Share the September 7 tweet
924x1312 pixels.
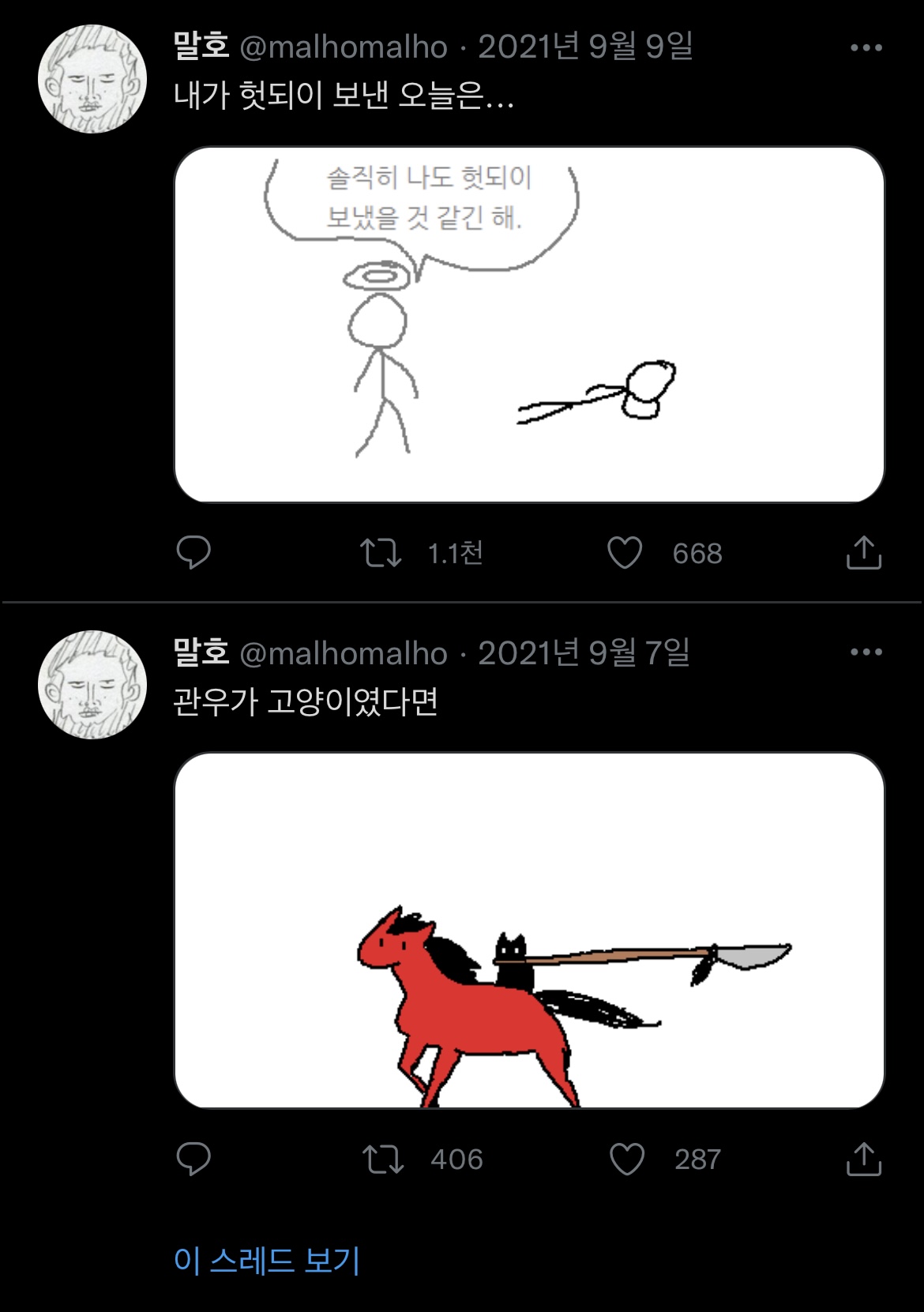pyautogui.click(x=863, y=1159)
